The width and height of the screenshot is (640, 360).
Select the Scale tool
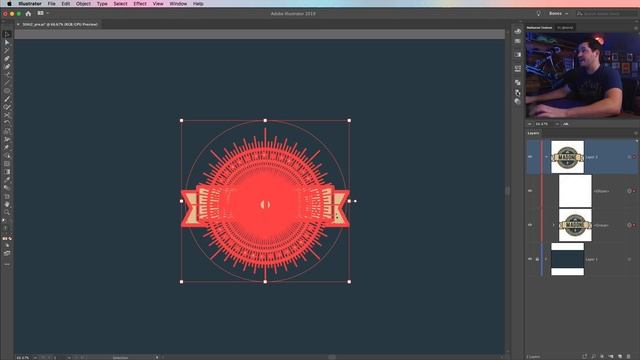(7, 131)
